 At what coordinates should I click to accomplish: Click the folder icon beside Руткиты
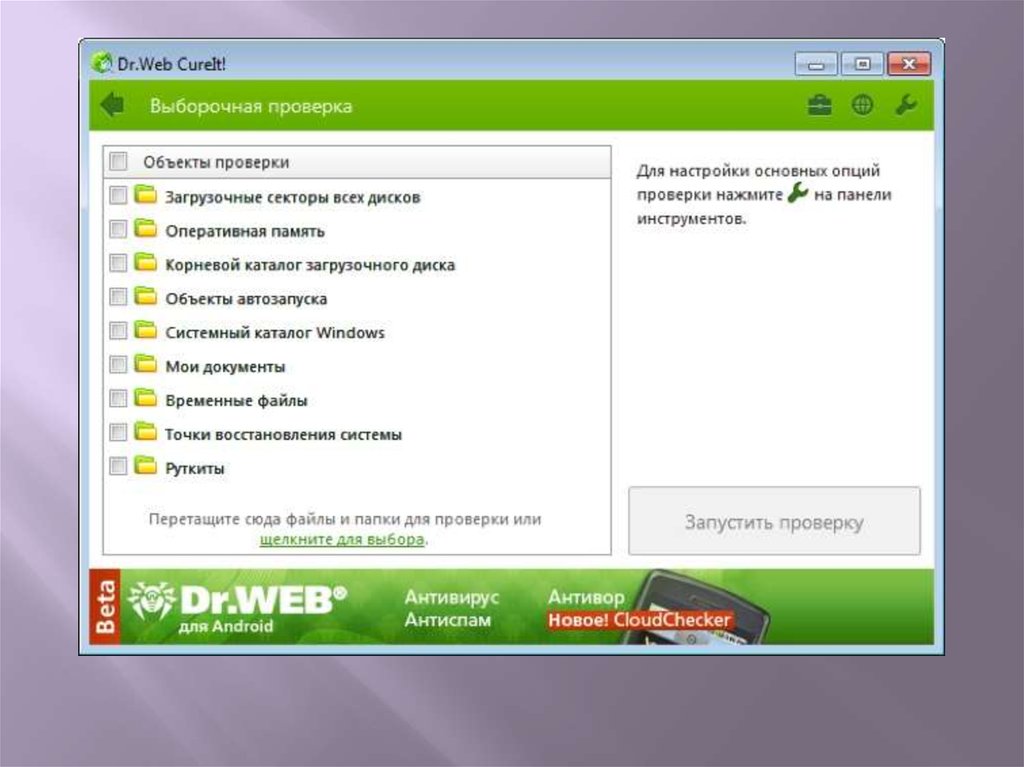click(x=146, y=466)
